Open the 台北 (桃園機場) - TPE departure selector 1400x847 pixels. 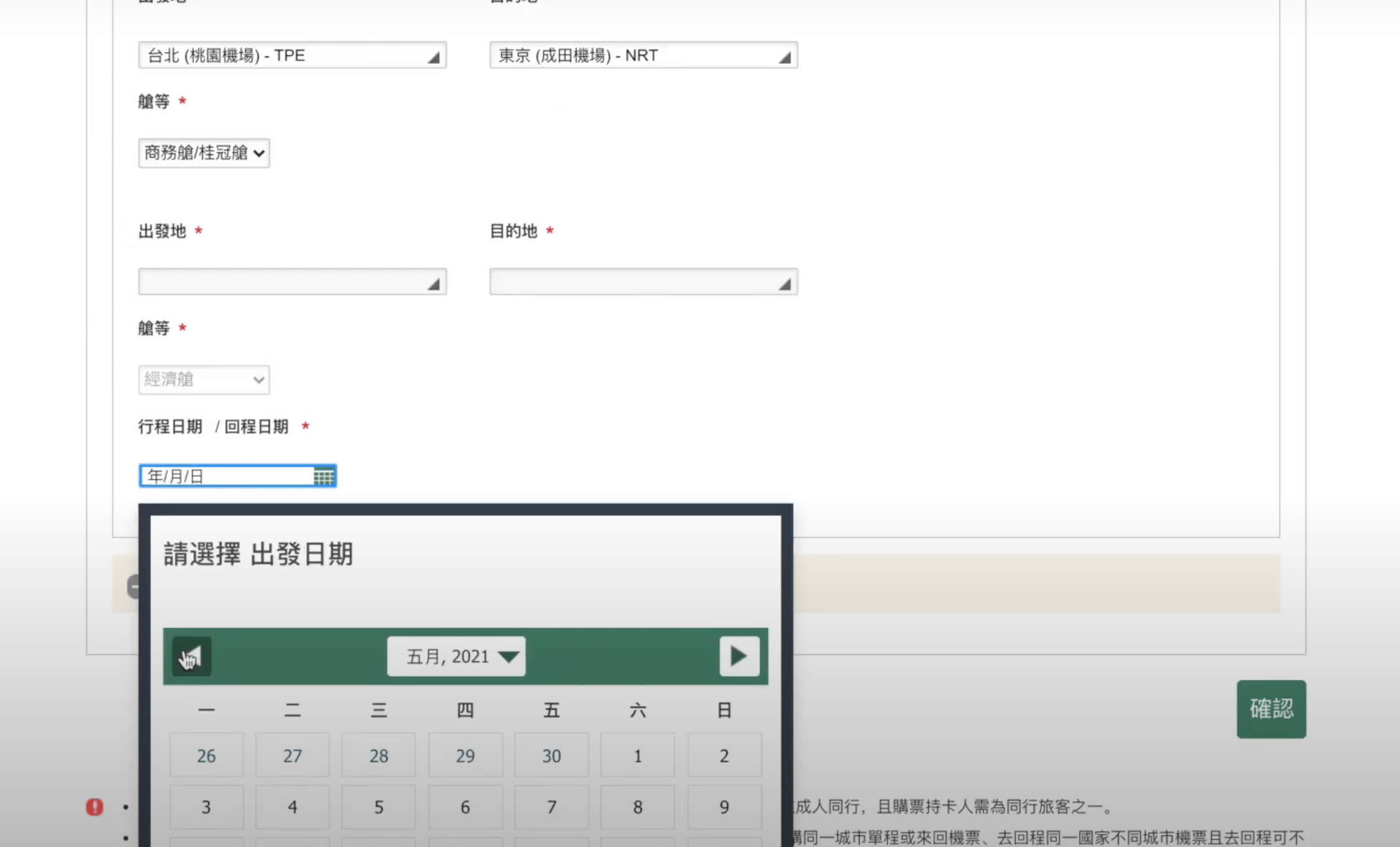[x=292, y=55]
